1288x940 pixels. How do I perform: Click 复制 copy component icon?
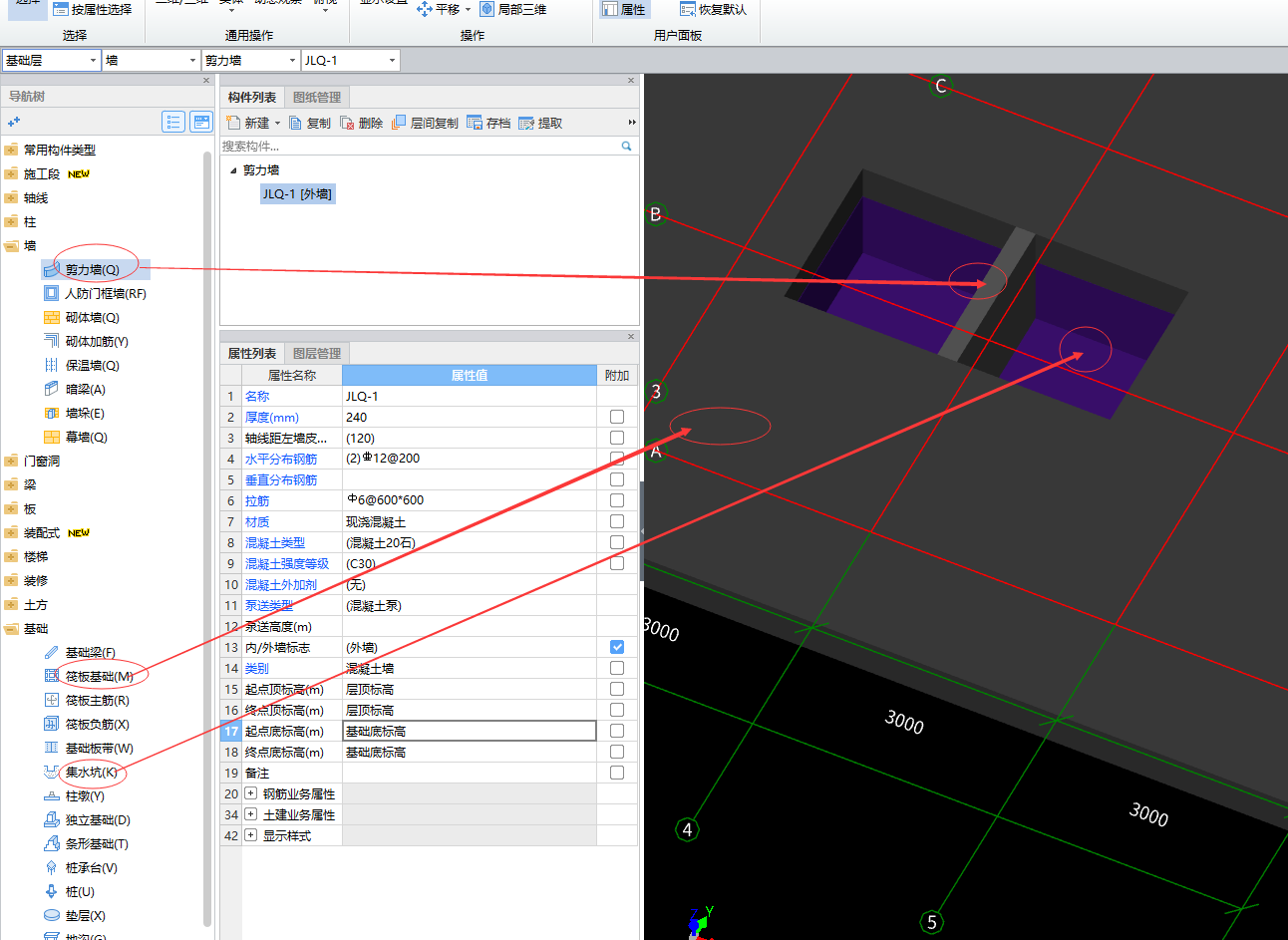click(x=295, y=123)
